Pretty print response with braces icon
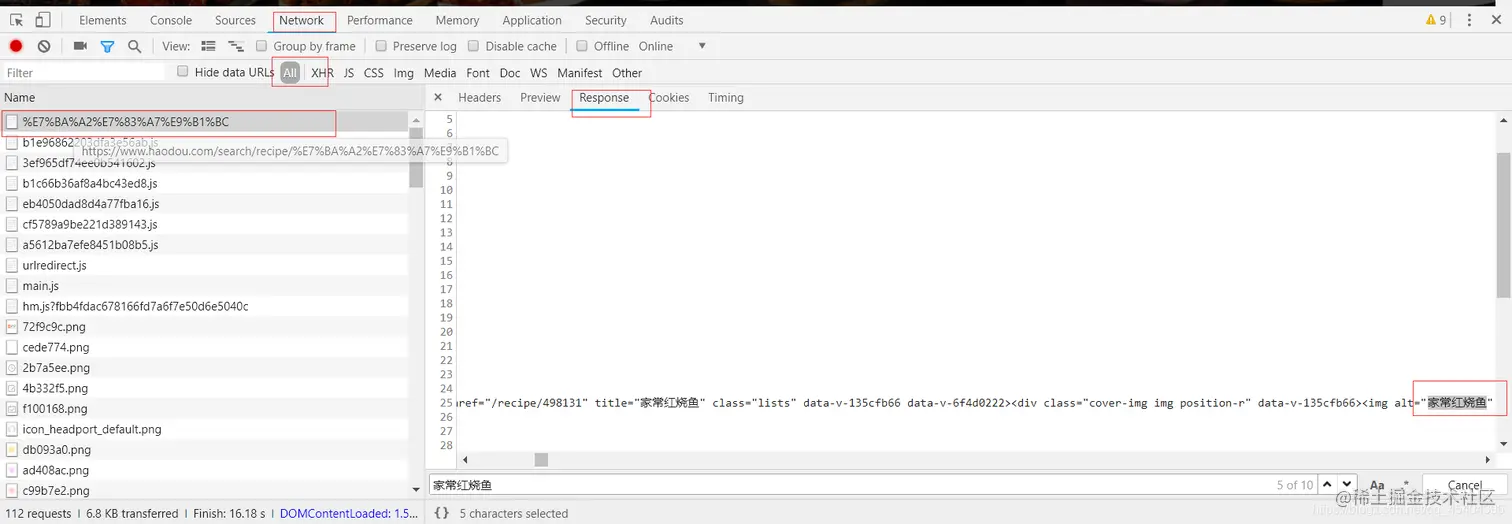The height and width of the screenshot is (524, 1512). click(x=441, y=513)
